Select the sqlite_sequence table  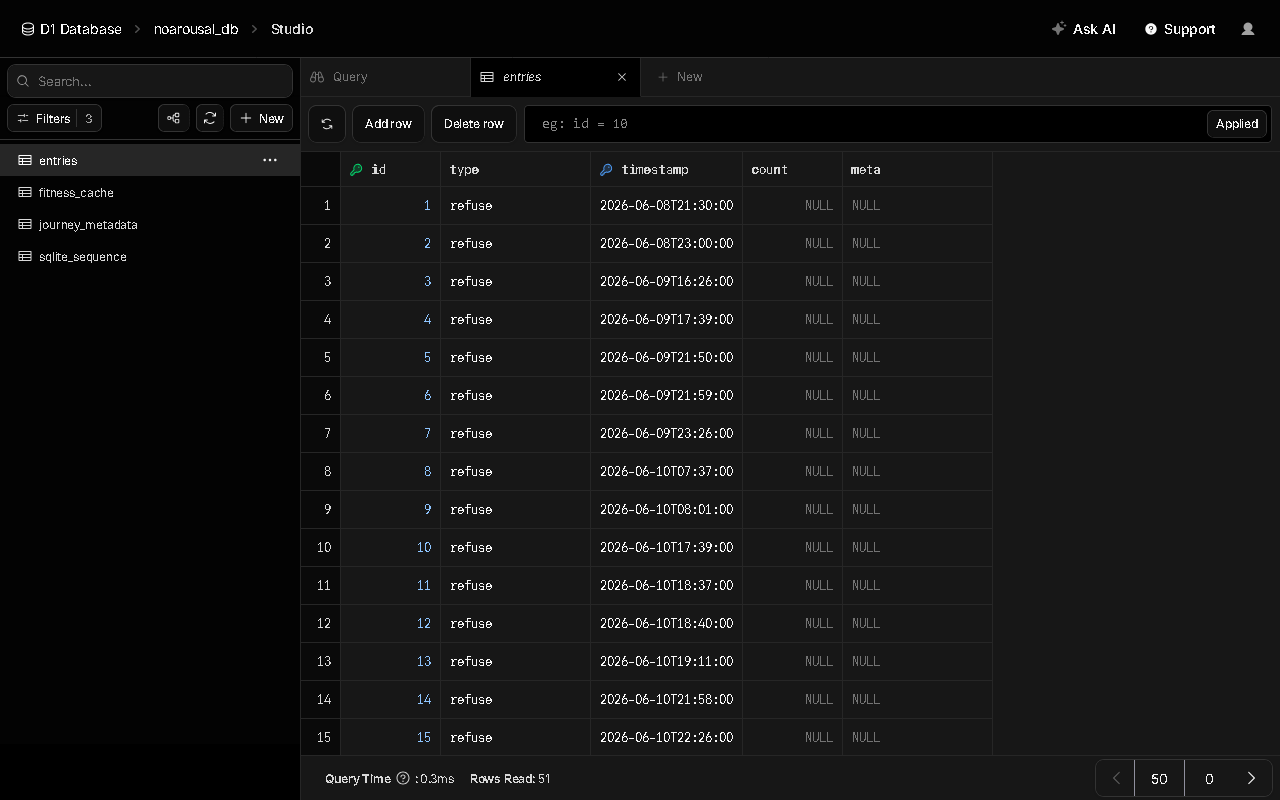point(150,256)
